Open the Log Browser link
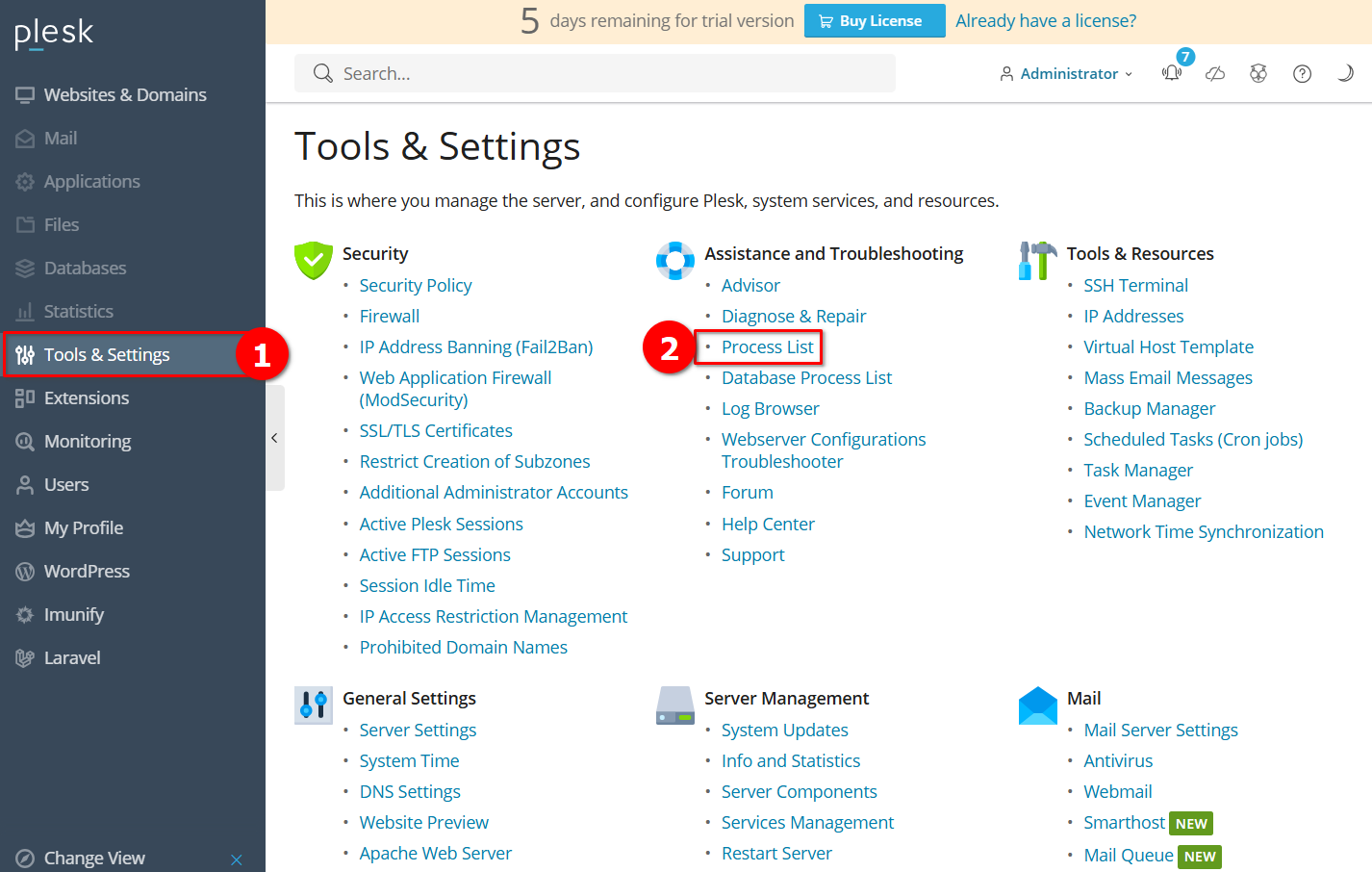Viewport: 1372px width, 872px height. coord(771,408)
